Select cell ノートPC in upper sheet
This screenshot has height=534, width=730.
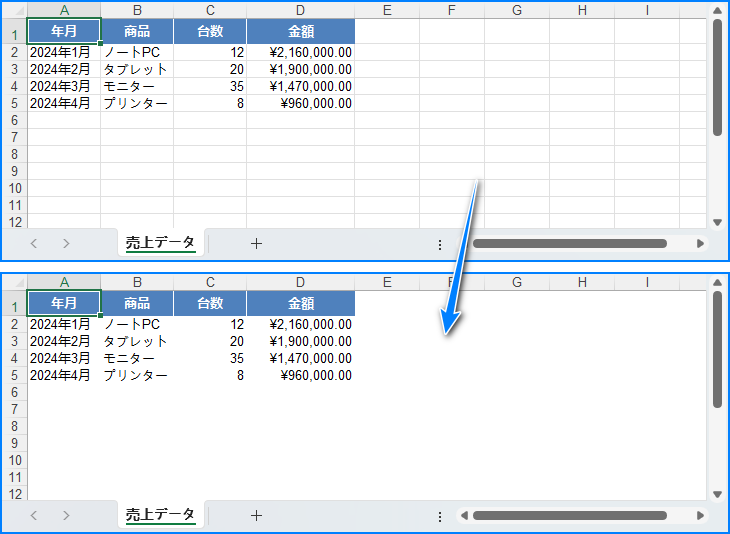click(137, 52)
